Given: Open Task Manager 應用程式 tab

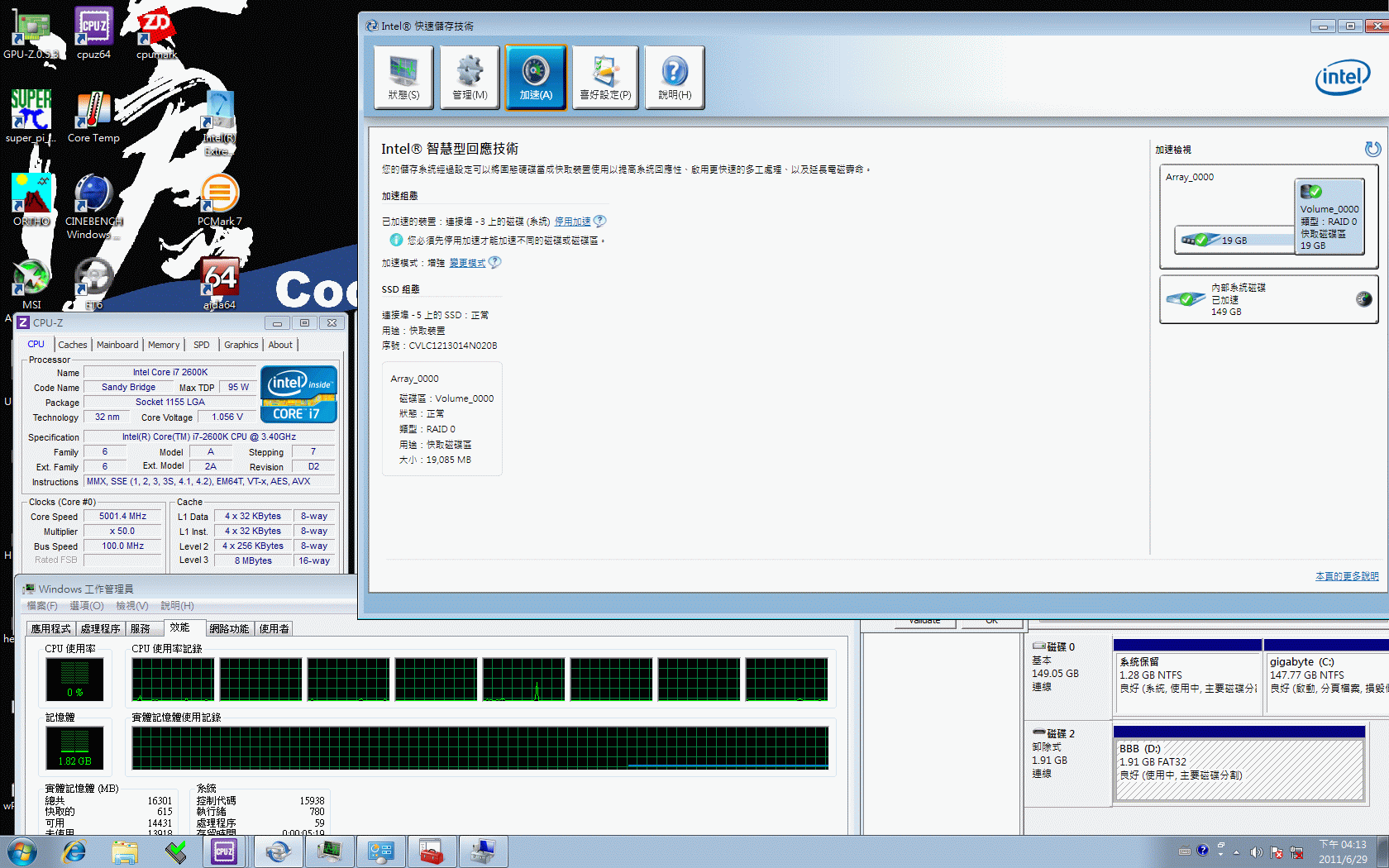Looking at the screenshot, I should pyautogui.click(x=51, y=629).
